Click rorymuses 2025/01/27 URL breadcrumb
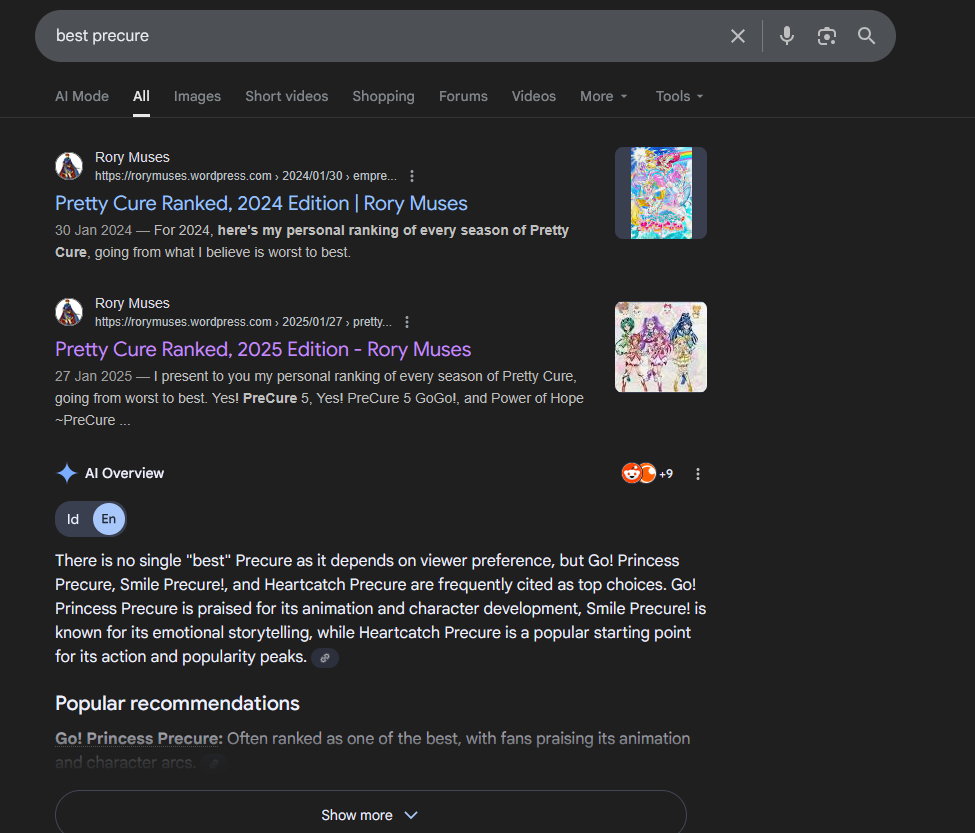Screen dimensions: 975x833 coord(243,322)
